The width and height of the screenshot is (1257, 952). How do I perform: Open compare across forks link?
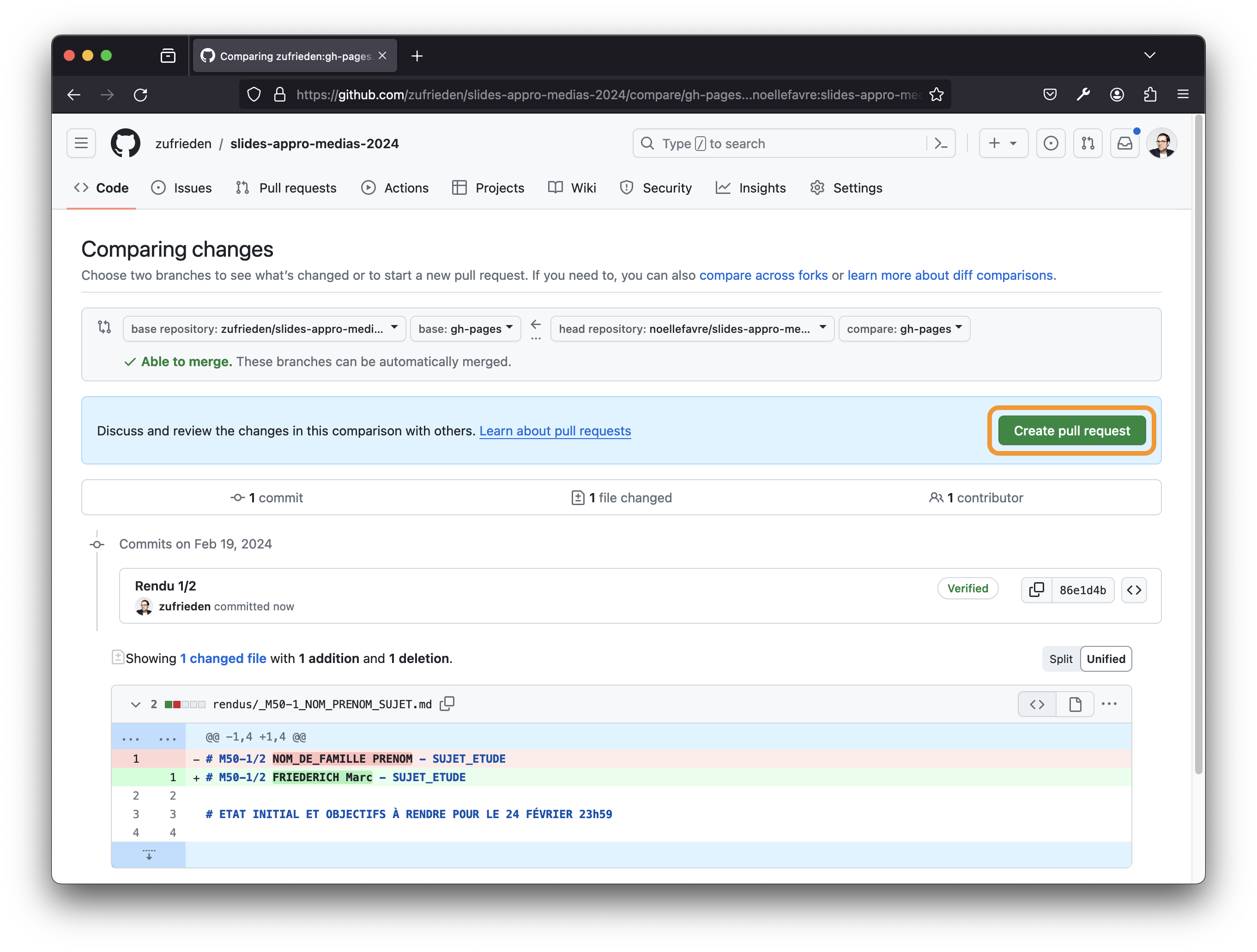point(762,276)
